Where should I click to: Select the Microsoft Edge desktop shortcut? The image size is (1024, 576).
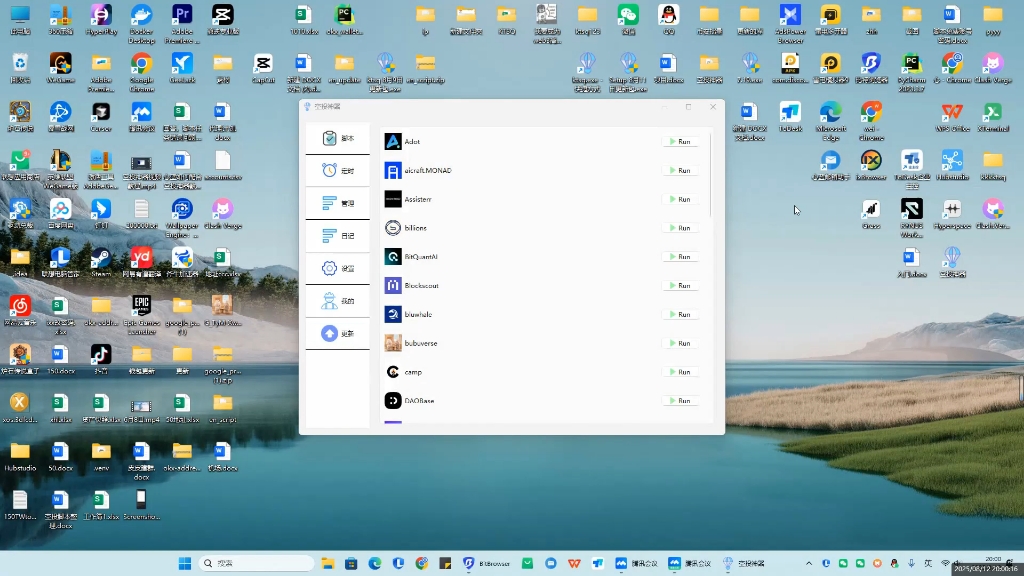(831, 121)
